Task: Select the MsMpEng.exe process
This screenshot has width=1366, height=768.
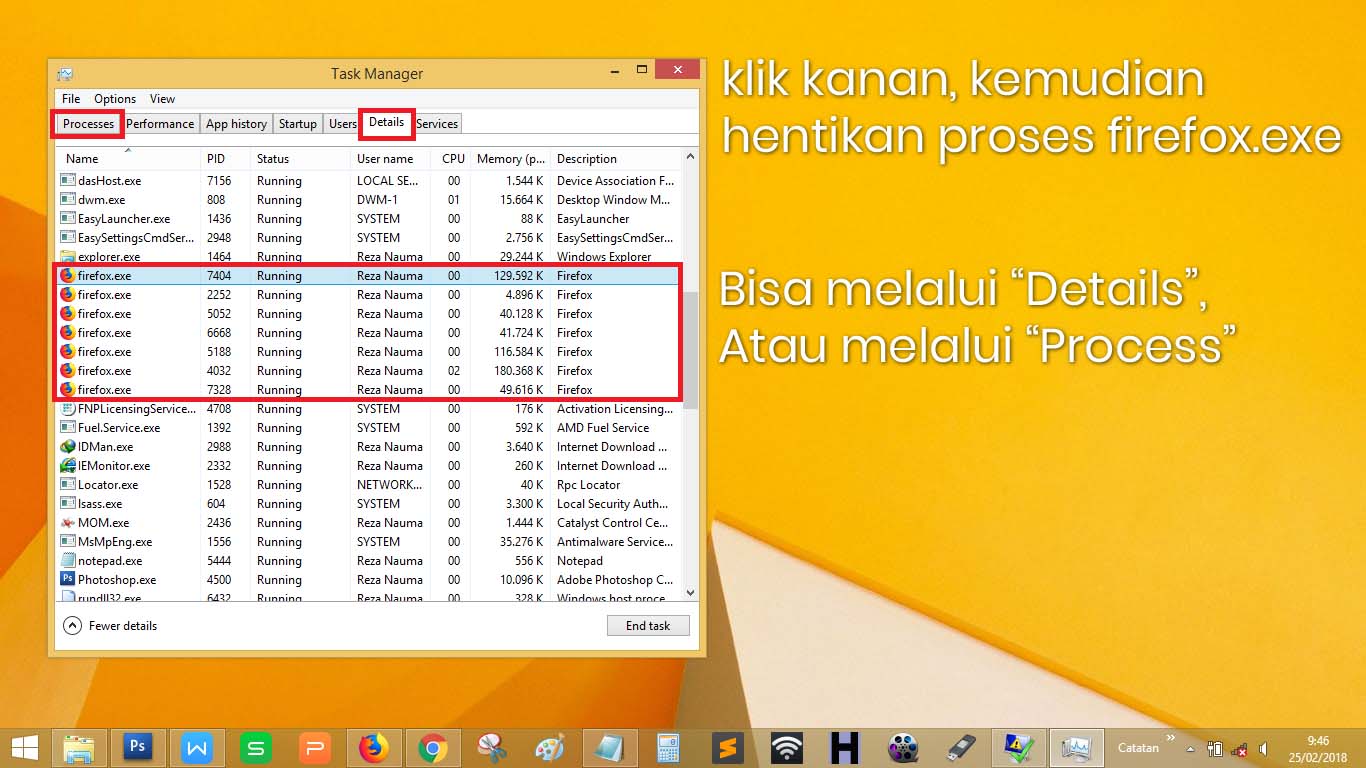Action: (369, 541)
